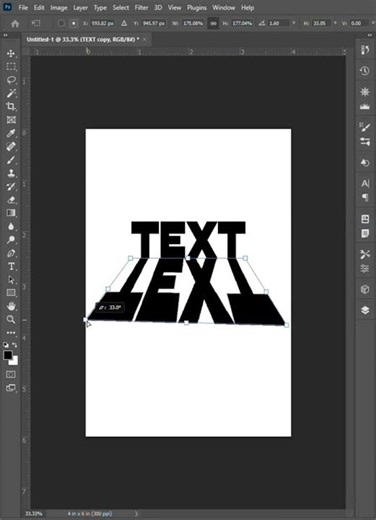Screen dimensions: 376x520
Task: Open the Tool Presets crossed-tools icon
Action: tap(365, 254)
